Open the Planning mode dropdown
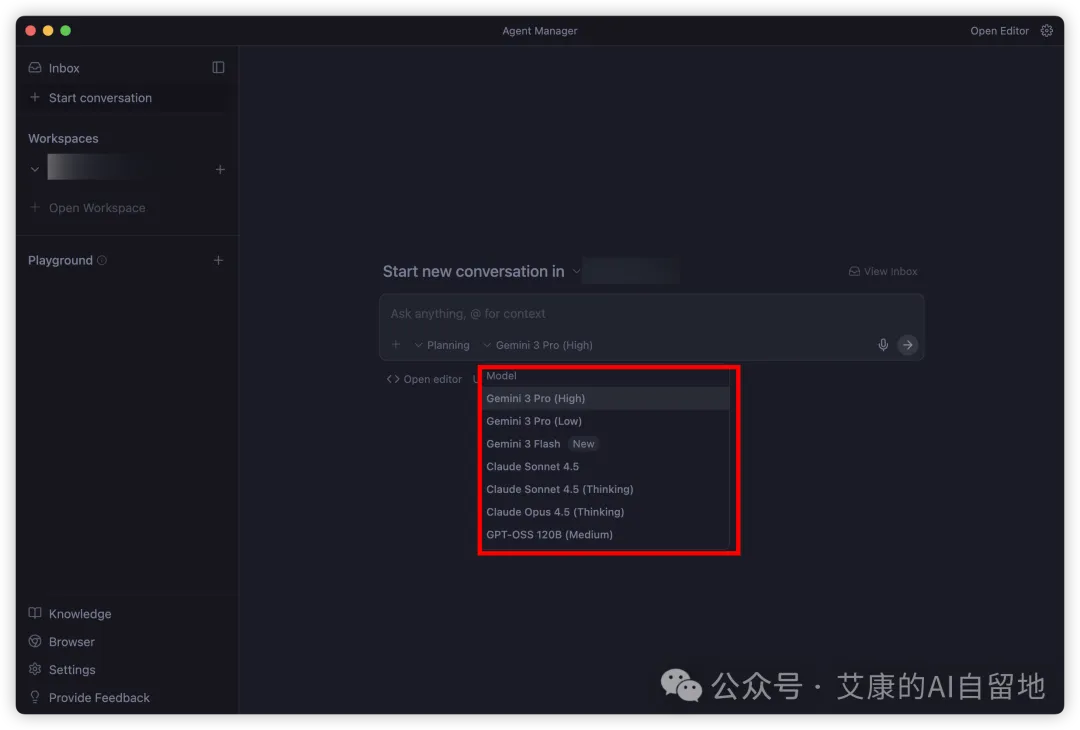Image resolution: width=1080 pixels, height=730 pixels. point(442,345)
